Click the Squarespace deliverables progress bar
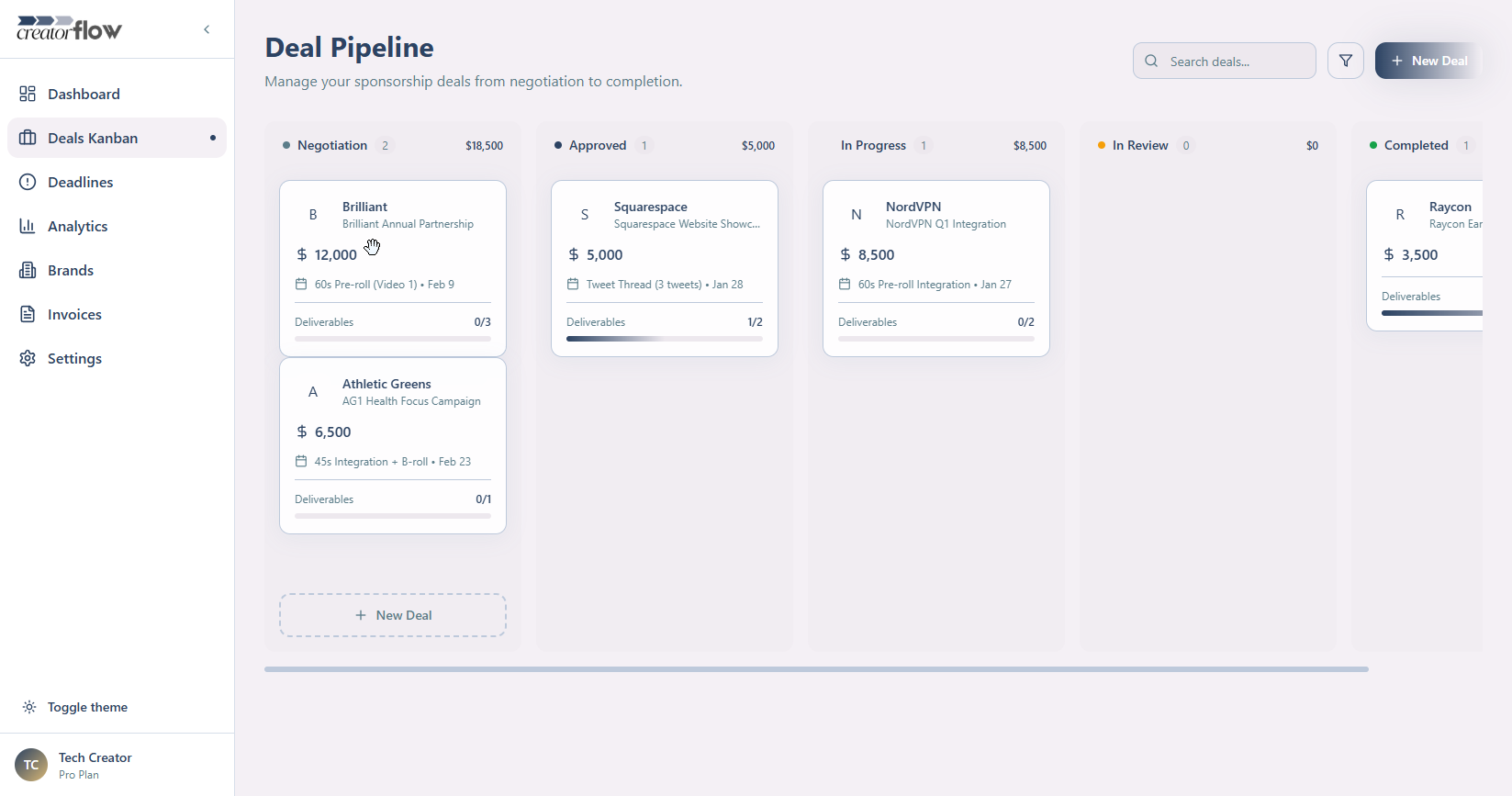The width and height of the screenshot is (1512, 796). pos(664,339)
